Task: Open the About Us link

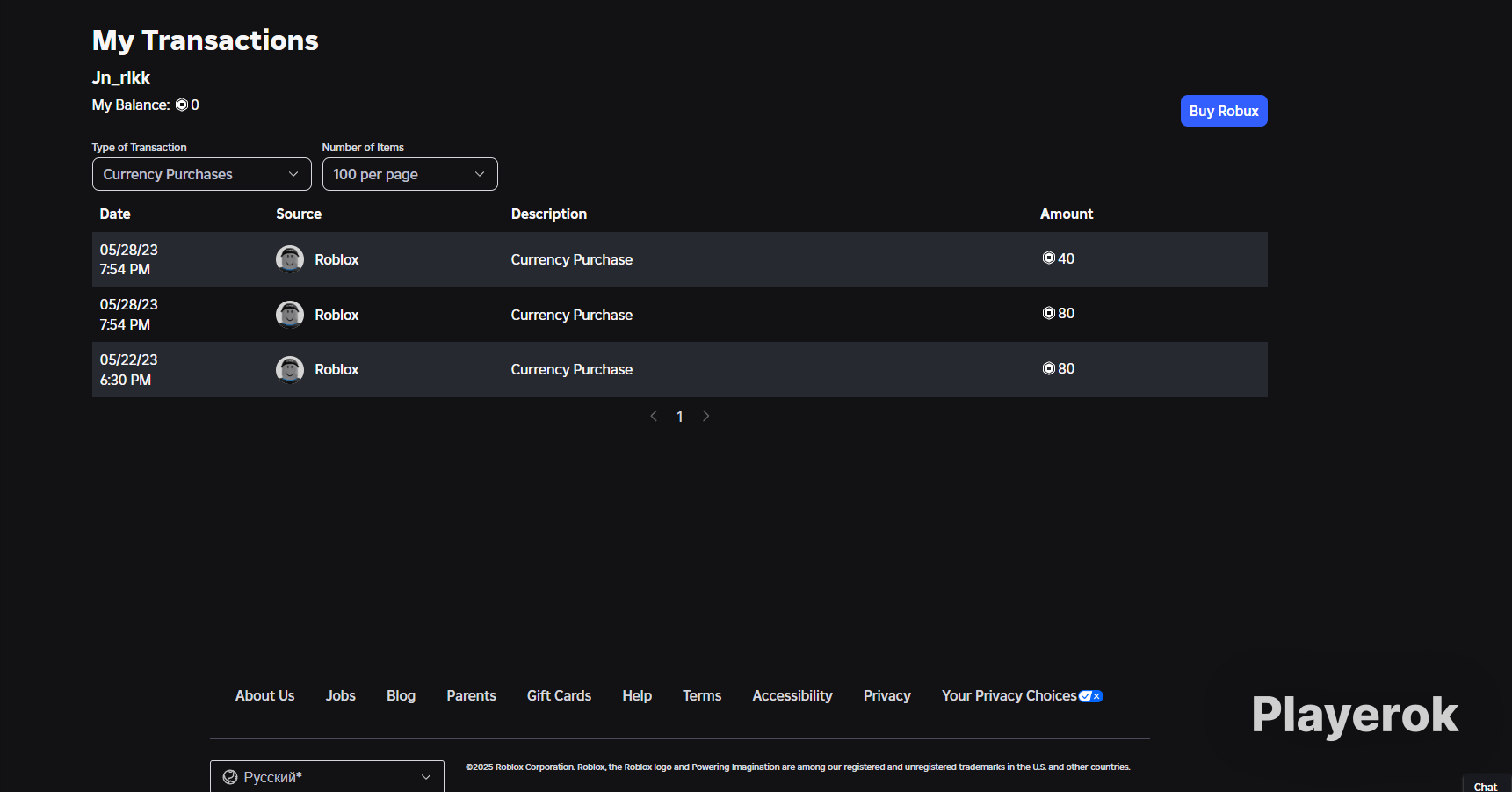Action: 265,695
